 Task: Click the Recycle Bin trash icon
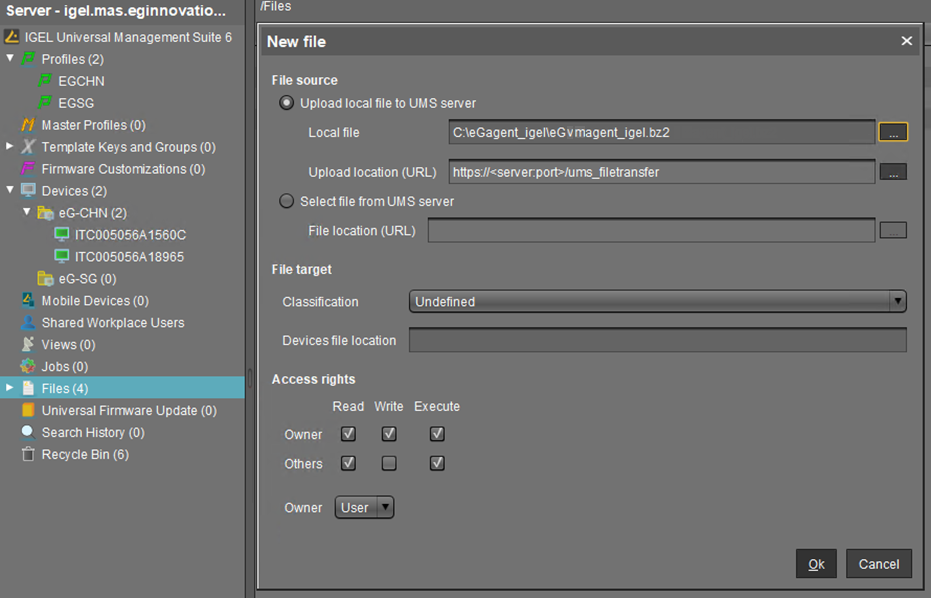pyautogui.click(x=28, y=454)
